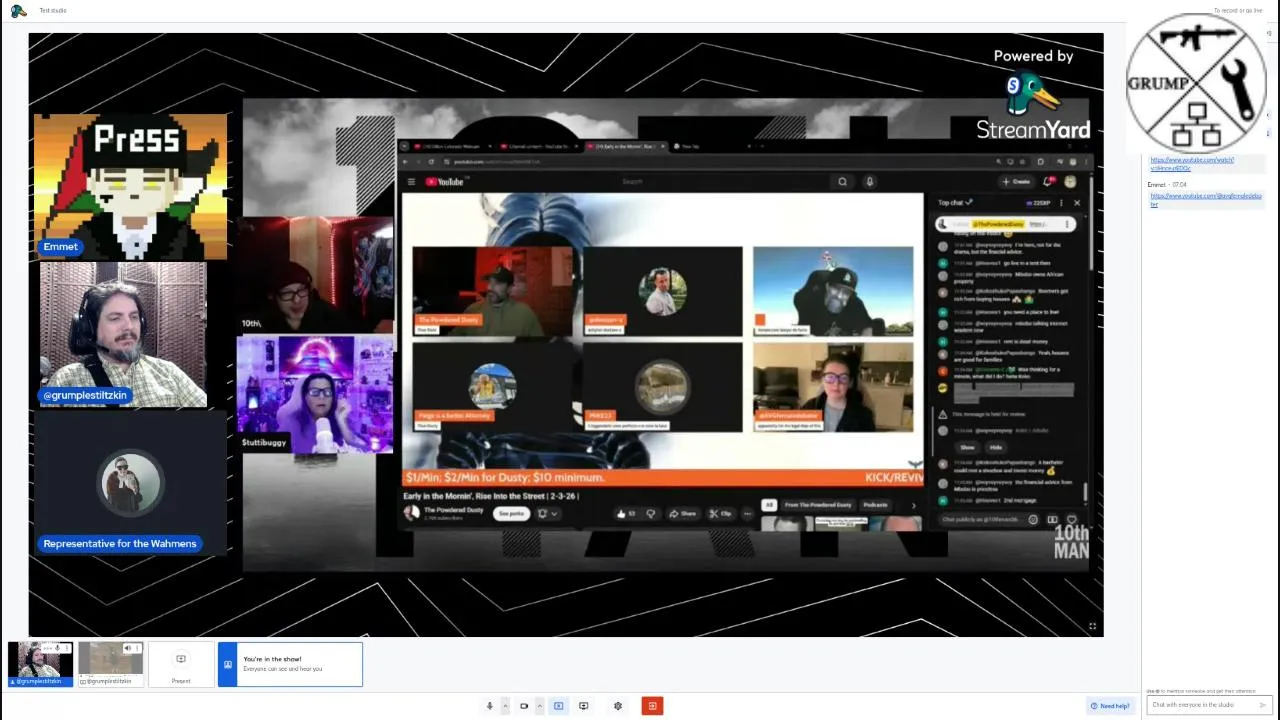Select the @grumplestitzkin screen share thumbnail
This screenshot has width=1280, height=720.
coord(110,663)
